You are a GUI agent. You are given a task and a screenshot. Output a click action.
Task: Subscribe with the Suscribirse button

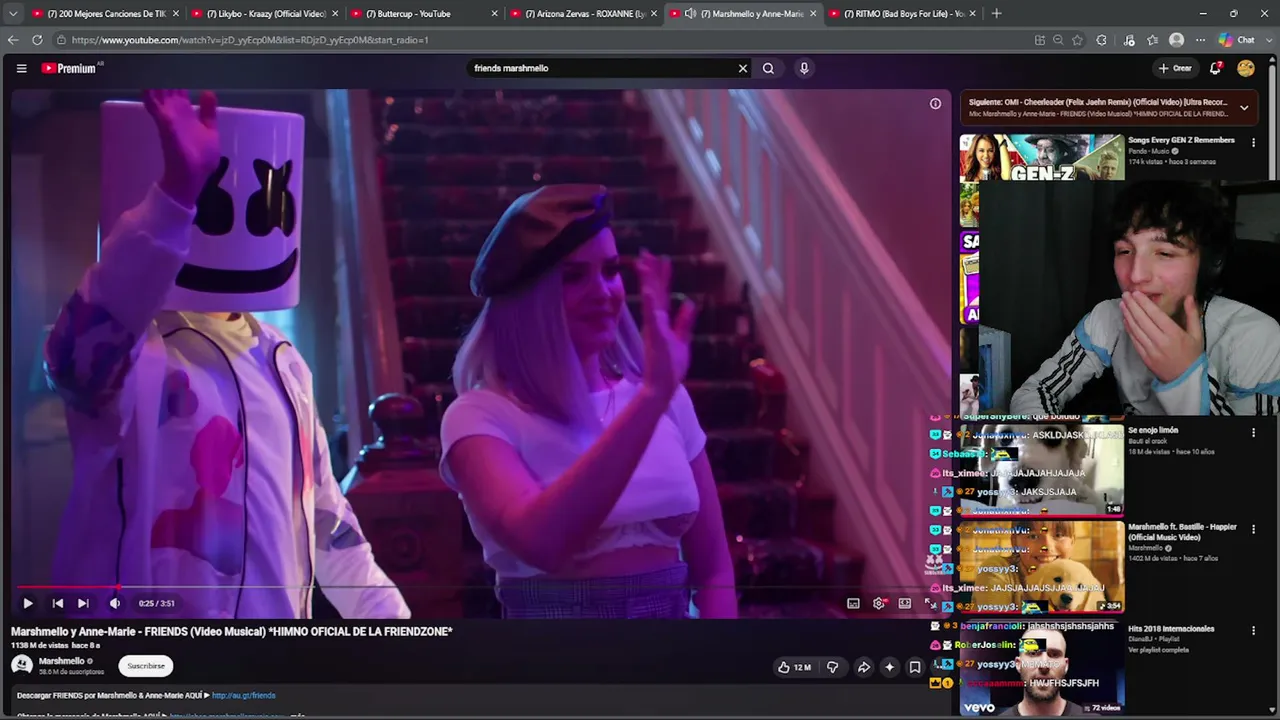[x=146, y=666]
